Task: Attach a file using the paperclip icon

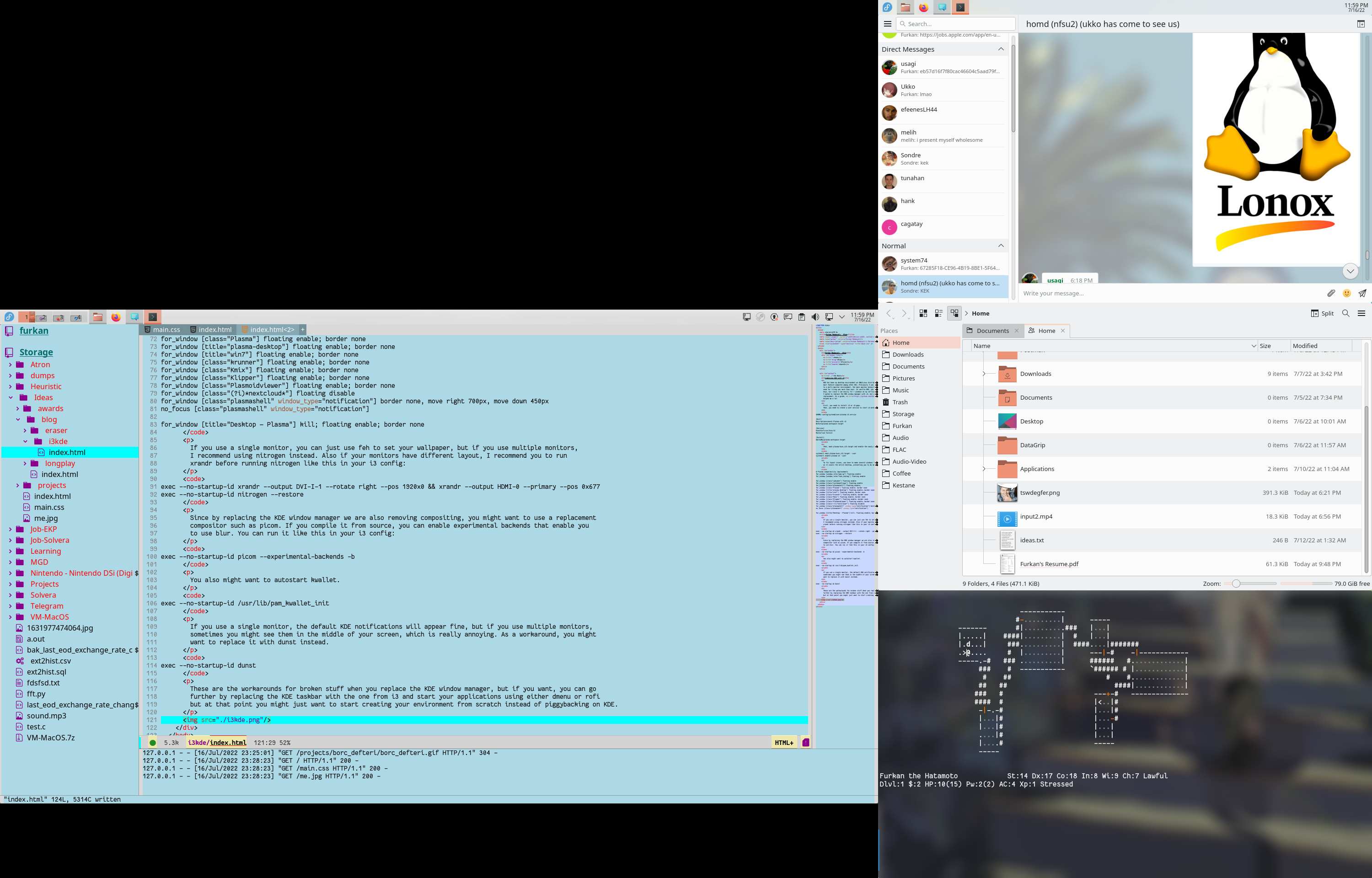Action: tap(1332, 293)
